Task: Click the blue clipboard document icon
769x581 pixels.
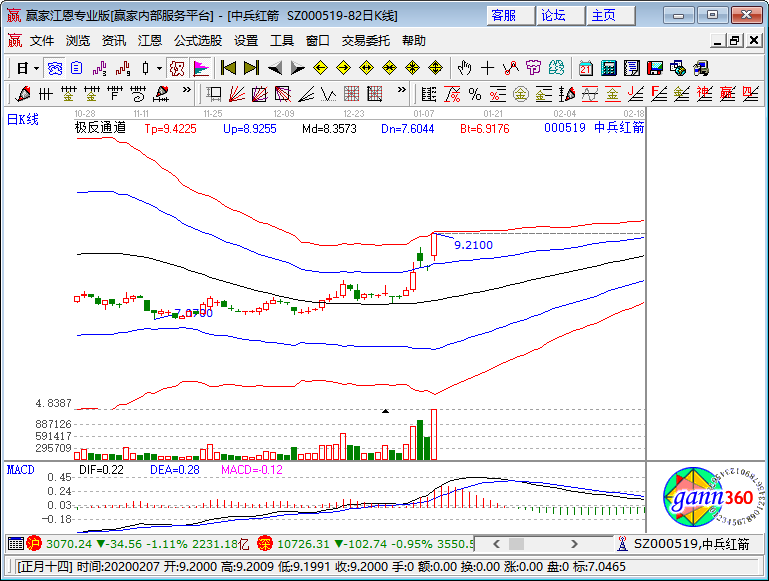Action: click(77, 68)
